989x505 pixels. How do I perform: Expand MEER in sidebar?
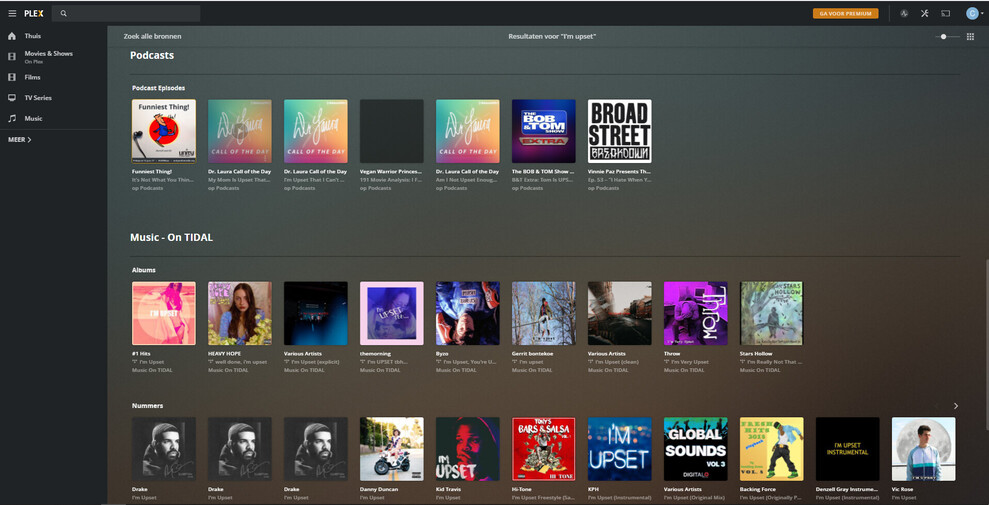tap(20, 139)
